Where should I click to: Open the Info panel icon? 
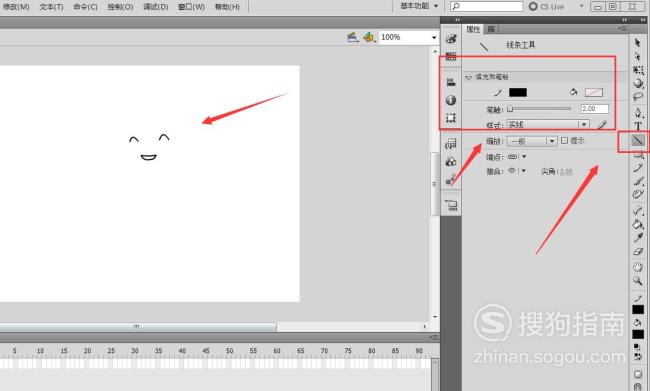[451, 100]
